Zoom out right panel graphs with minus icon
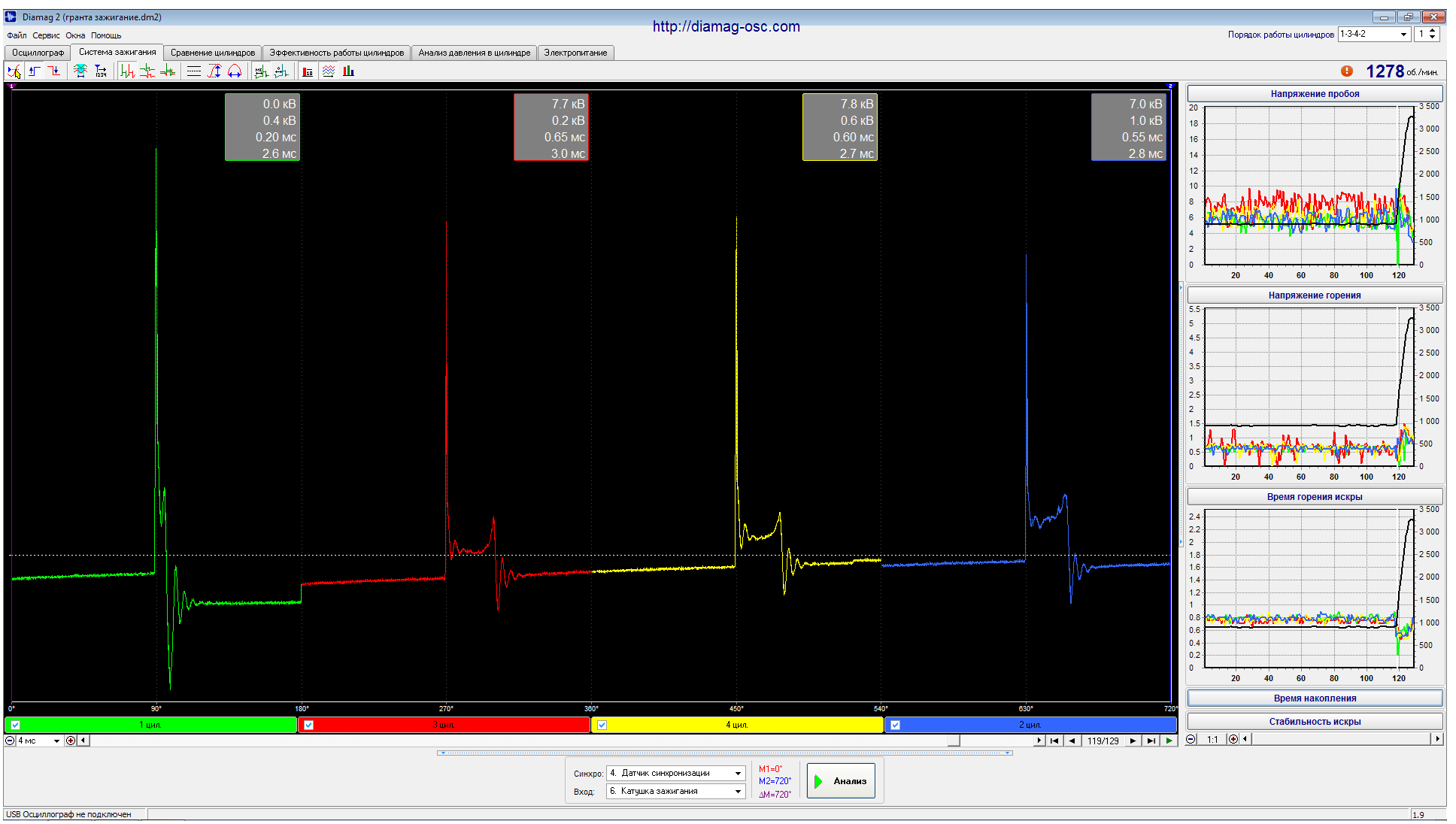The height and width of the screenshot is (824, 1456). 1191,739
